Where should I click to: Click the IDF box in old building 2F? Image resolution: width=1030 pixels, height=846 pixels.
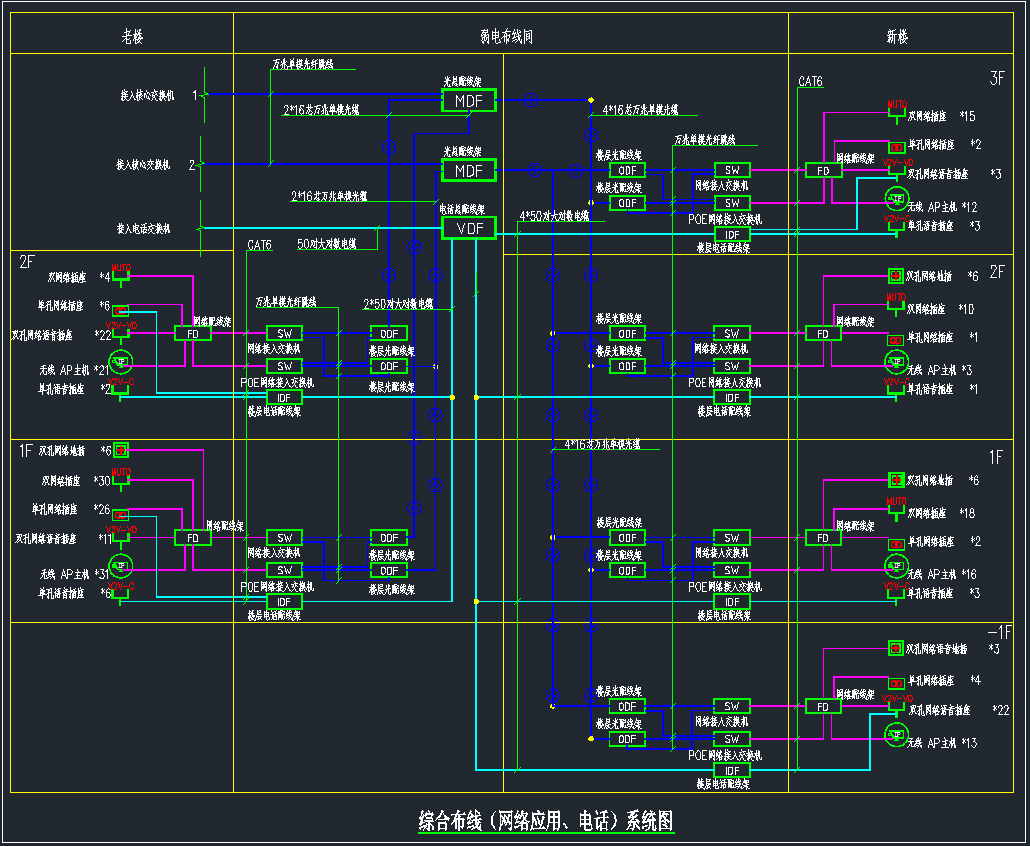coord(283,397)
